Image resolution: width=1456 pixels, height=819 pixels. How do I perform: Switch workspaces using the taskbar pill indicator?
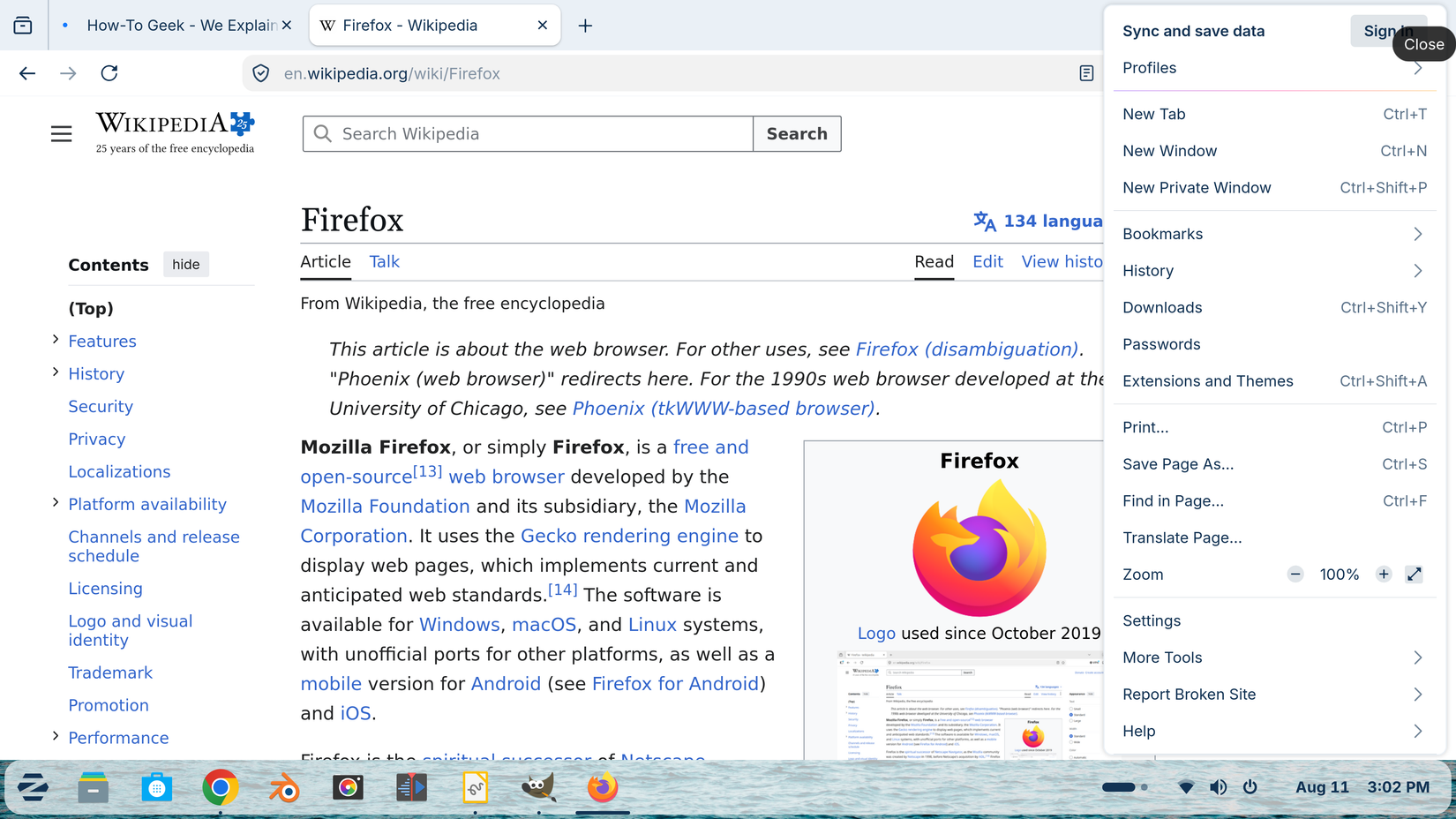pyautogui.click(x=1124, y=787)
